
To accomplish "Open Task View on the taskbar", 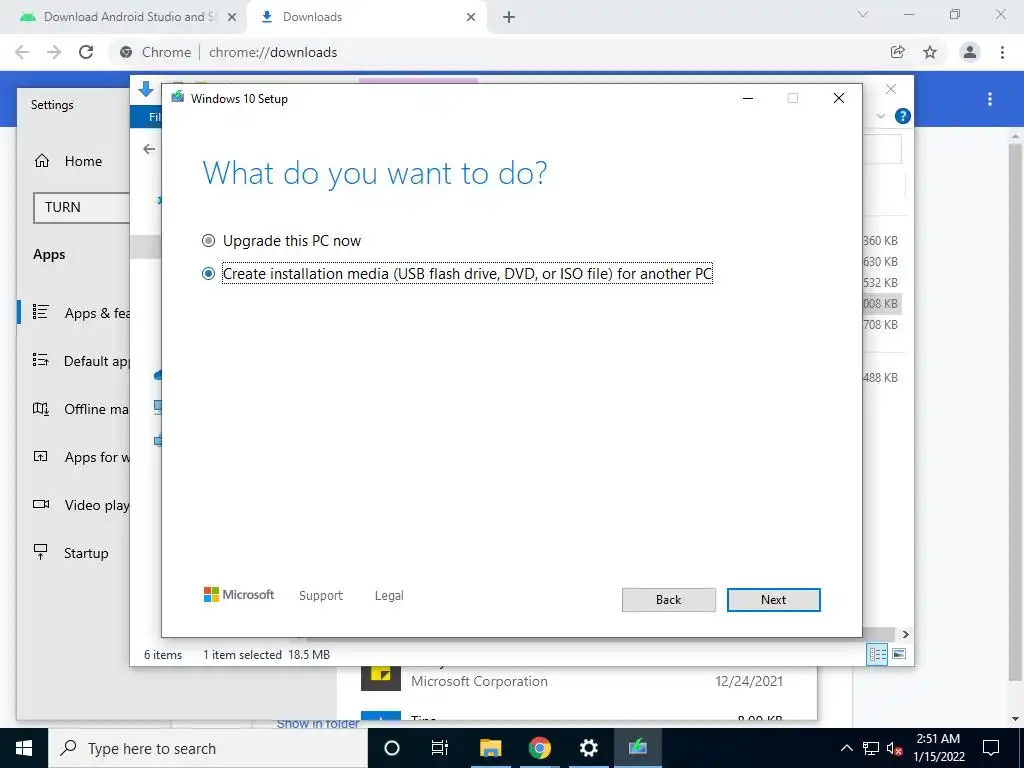I will coord(440,748).
